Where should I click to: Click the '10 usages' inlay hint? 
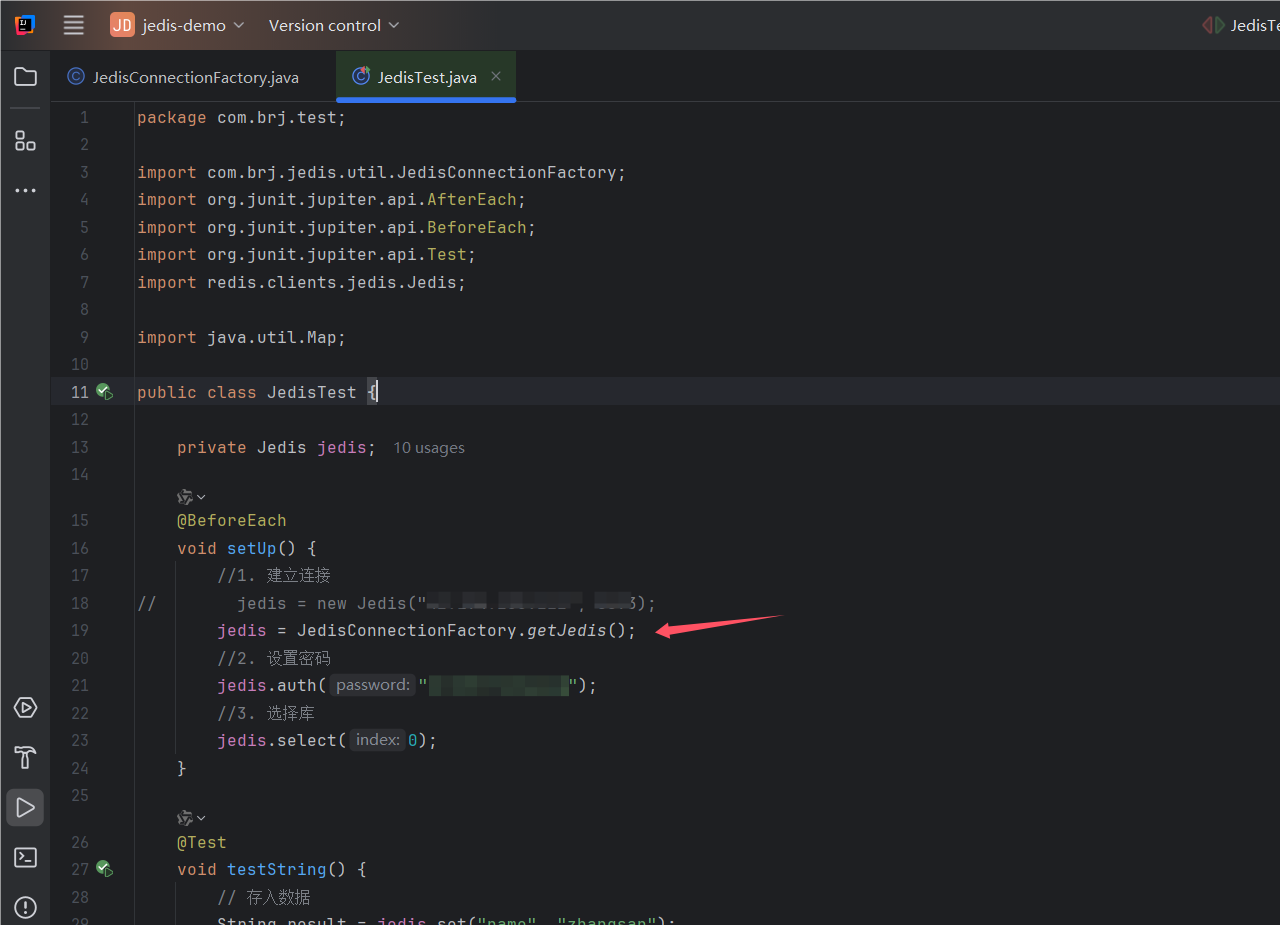[x=429, y=447]
